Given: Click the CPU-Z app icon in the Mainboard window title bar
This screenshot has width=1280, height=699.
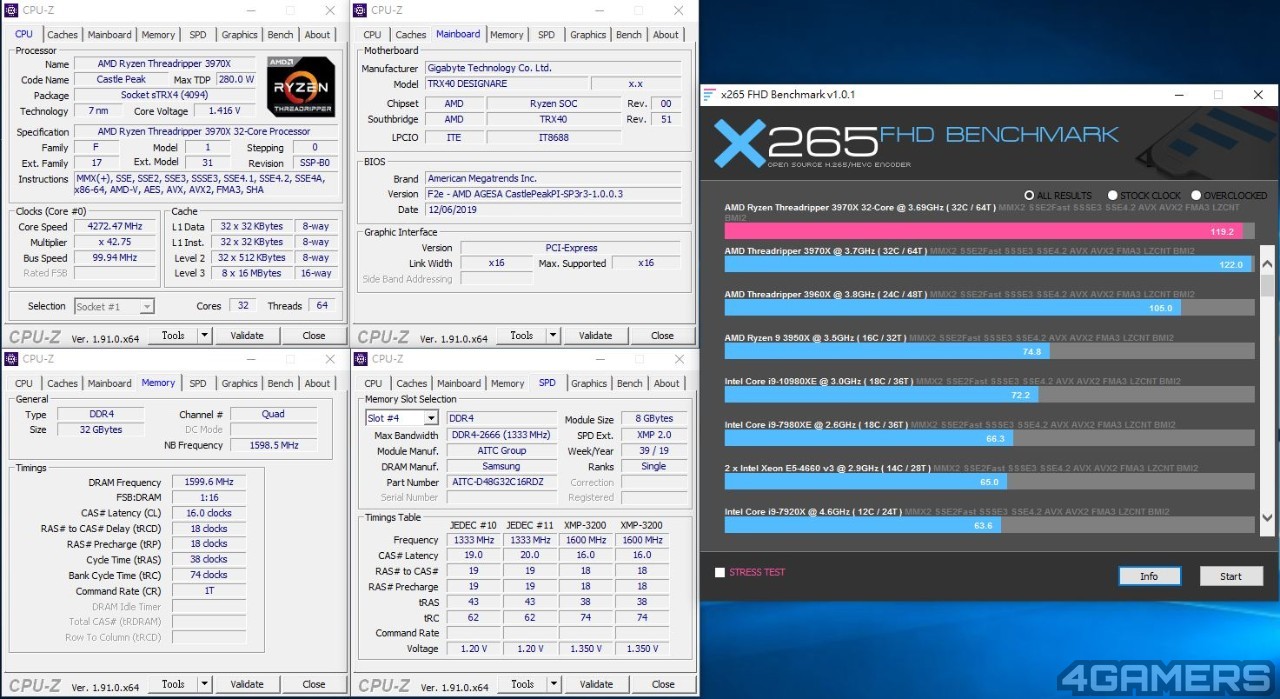Looking at the screenshot, I should pyautogui.click(x=361, y=10).
